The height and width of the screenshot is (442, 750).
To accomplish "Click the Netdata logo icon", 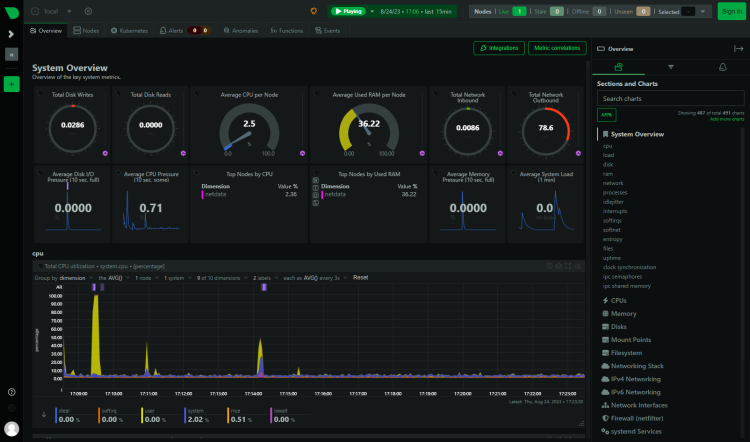I will point(11,12).
